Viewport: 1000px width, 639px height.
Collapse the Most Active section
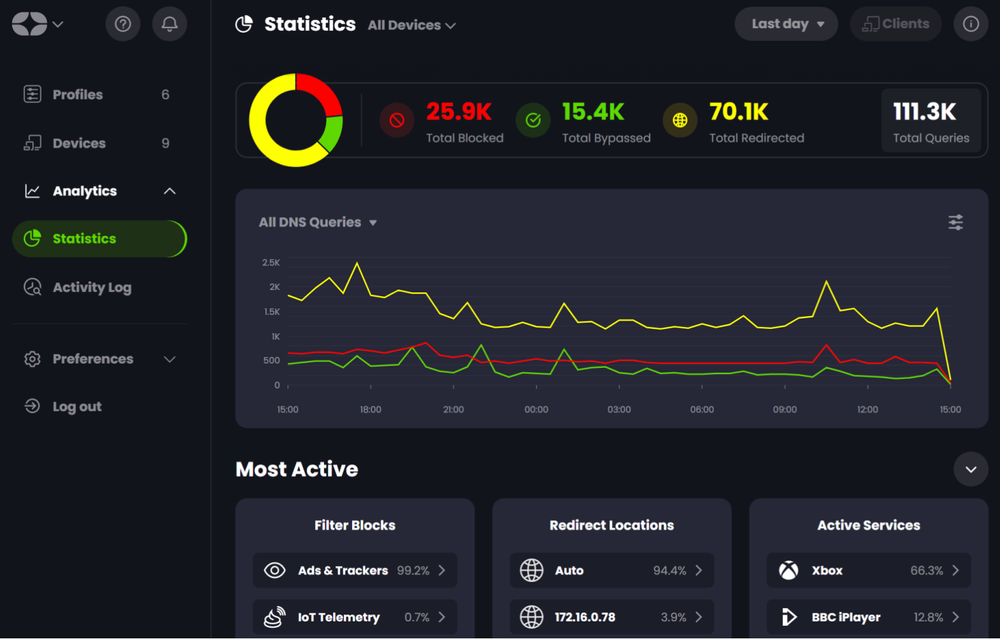point(970,469)
